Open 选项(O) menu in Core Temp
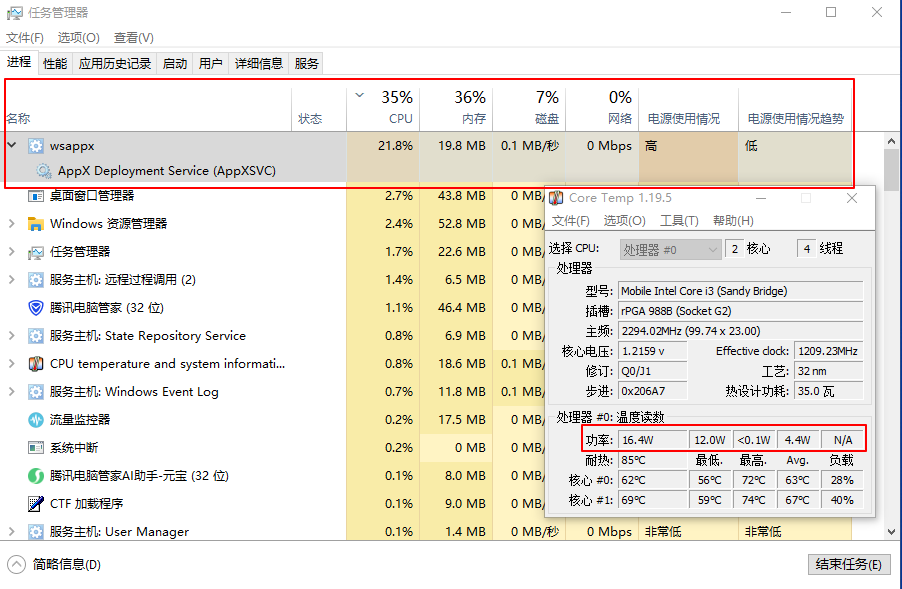The image size is (902, 589). [x=625, y=221]
